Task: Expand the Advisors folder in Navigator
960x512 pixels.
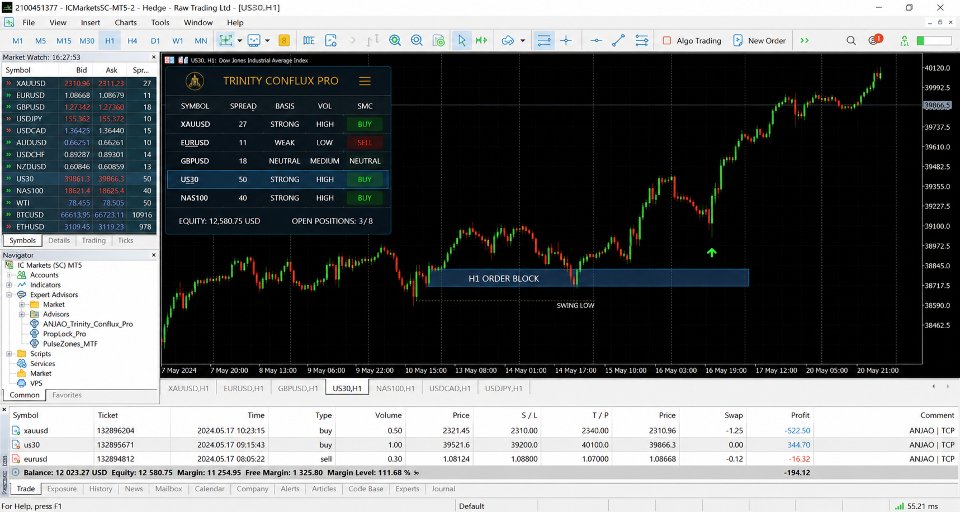Action: (x=22, y=314)
